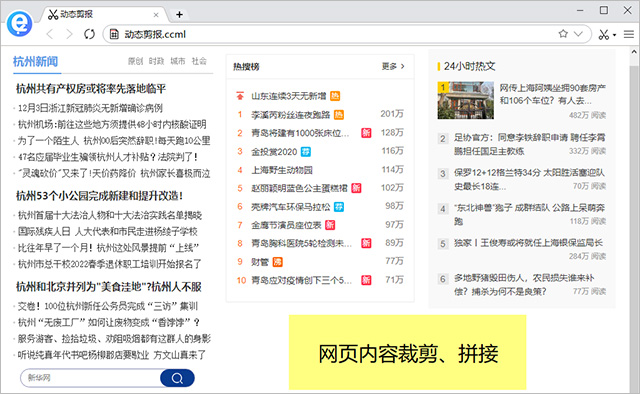Screen dimensions: 640x394
Task: Open 听说纯真年代书吧杨柳郡店要歇业 article
Action: click(111, 355)
